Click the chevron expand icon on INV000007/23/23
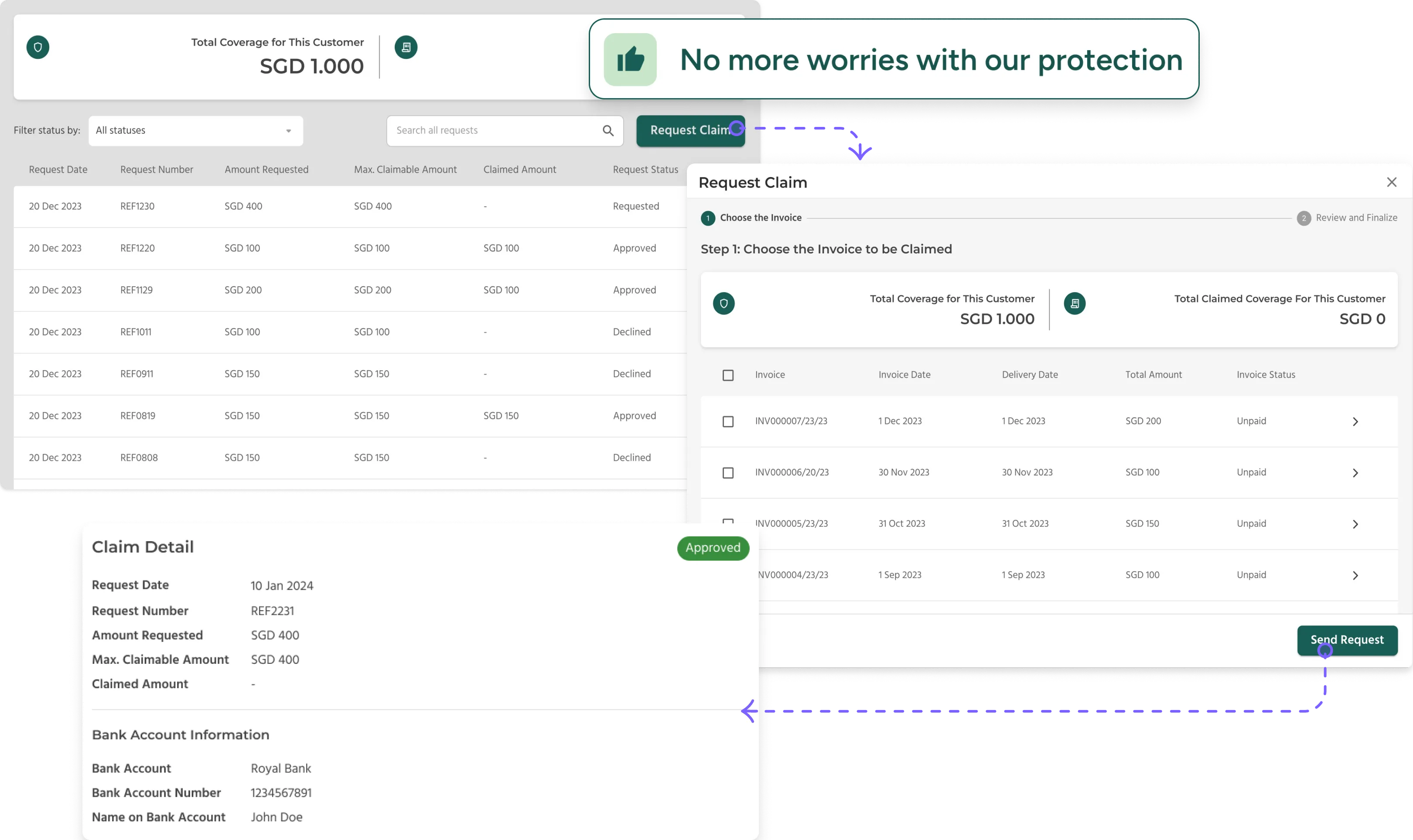 click(x=1356, y=421)
